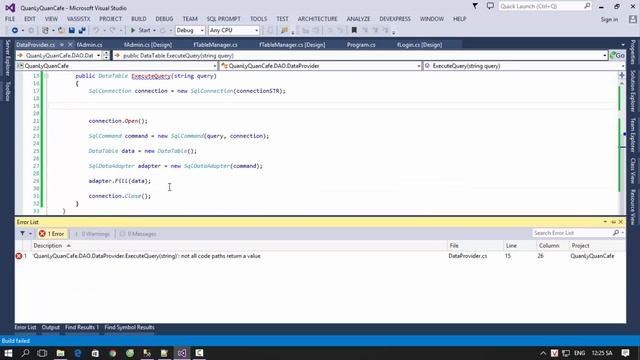
Task: Click the New Project toolbar icon
Action: point(45,30)
